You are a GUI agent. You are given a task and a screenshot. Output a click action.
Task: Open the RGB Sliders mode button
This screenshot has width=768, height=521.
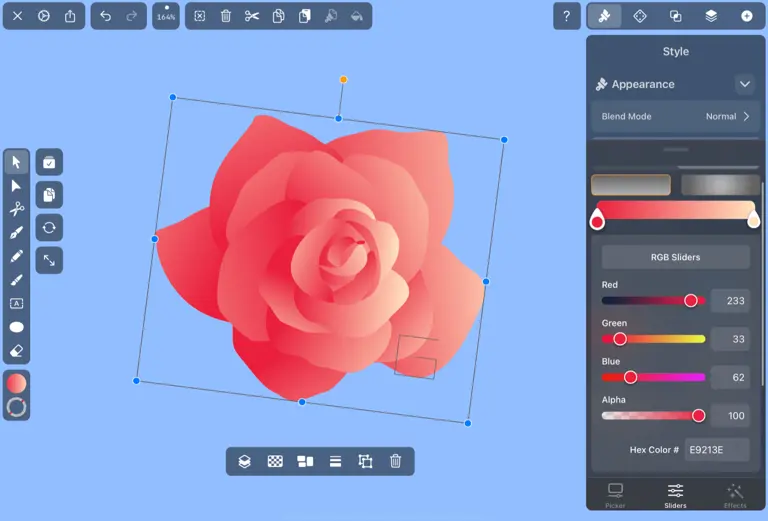pos(675,257)
